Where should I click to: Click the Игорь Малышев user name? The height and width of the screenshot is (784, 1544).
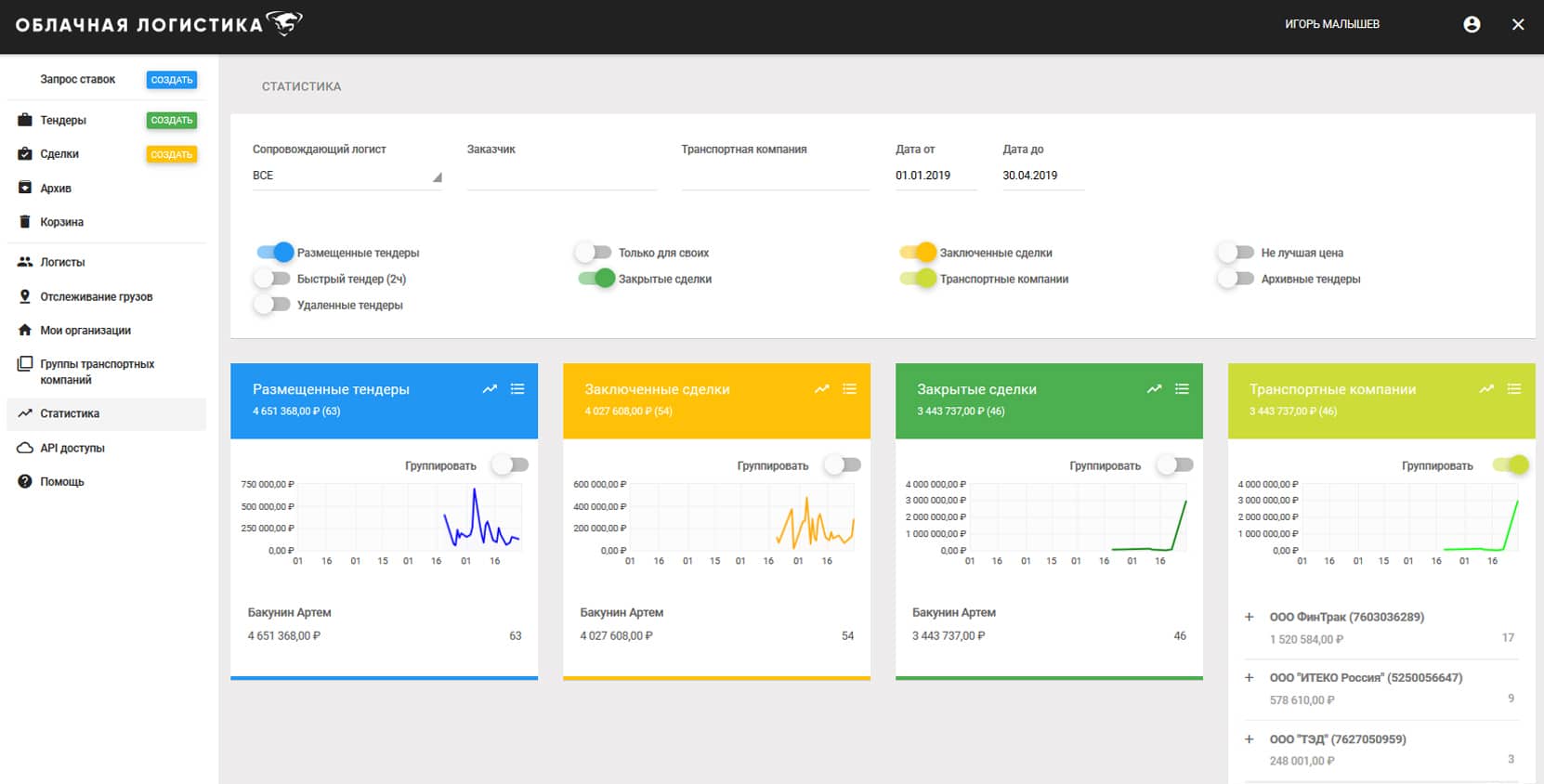(1332, 24)
